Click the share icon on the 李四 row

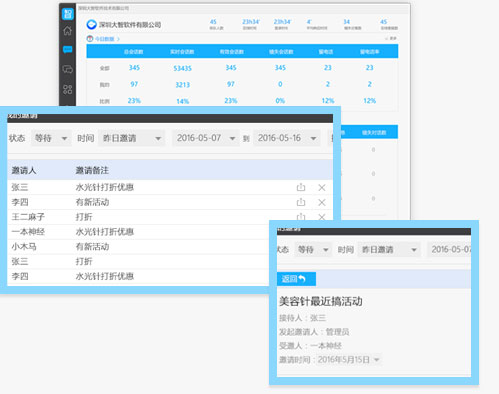tap(301, 202)
